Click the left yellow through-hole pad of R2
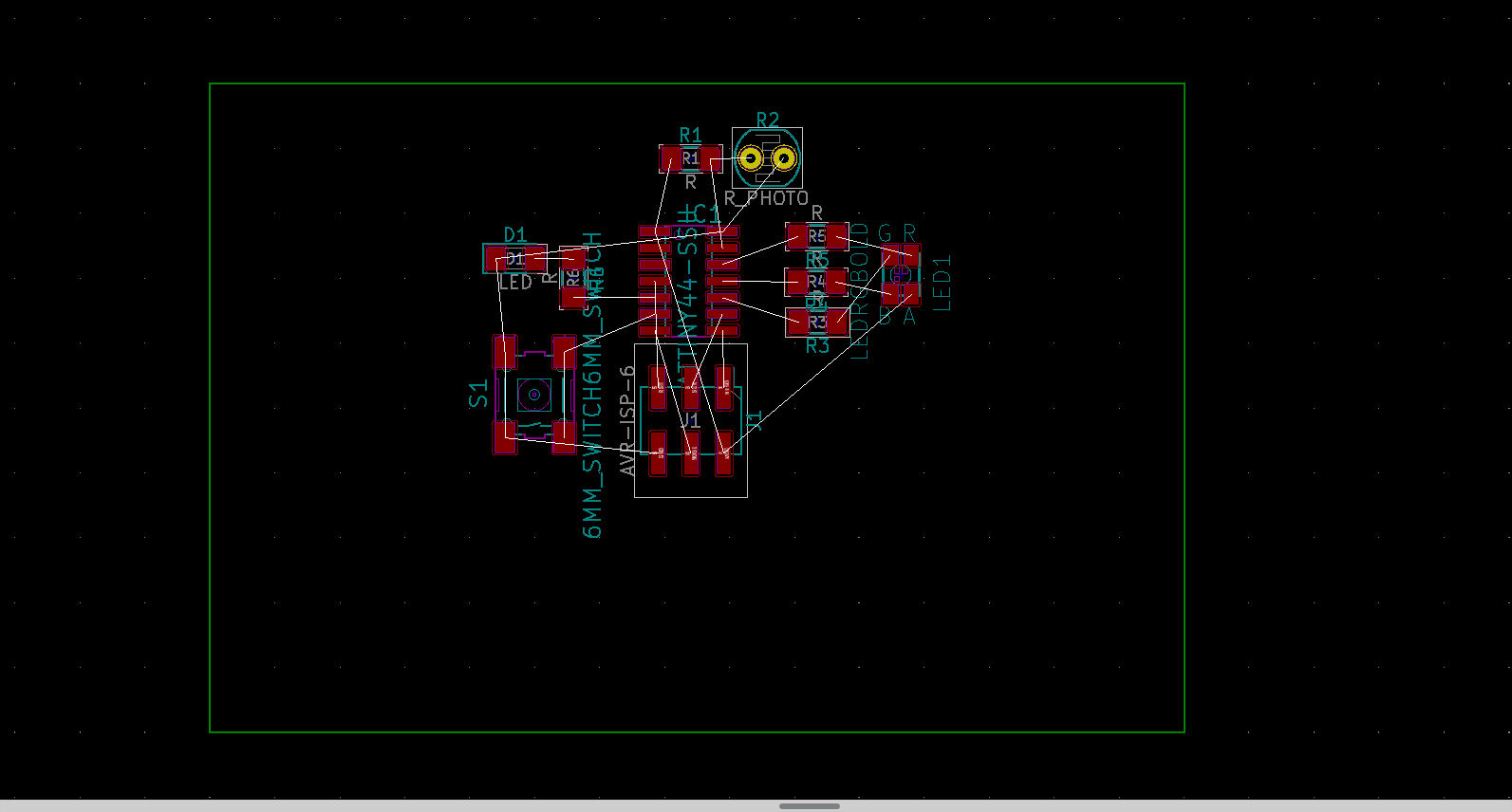The image size is (1512, 812). (751, 158)
